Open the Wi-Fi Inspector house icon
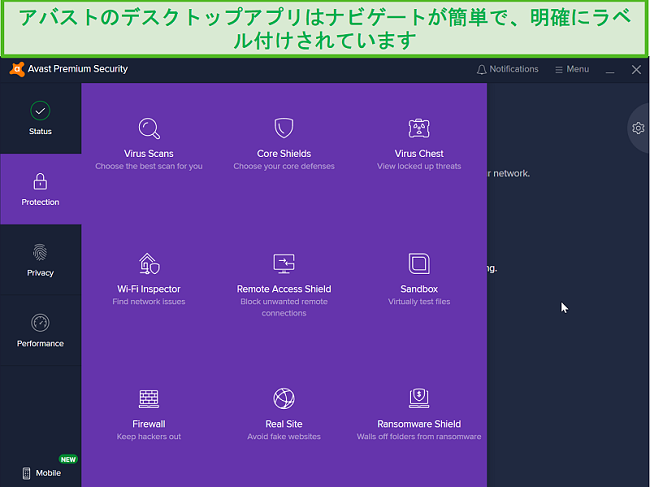Screen dimensions: 650x487 point(149,264)
